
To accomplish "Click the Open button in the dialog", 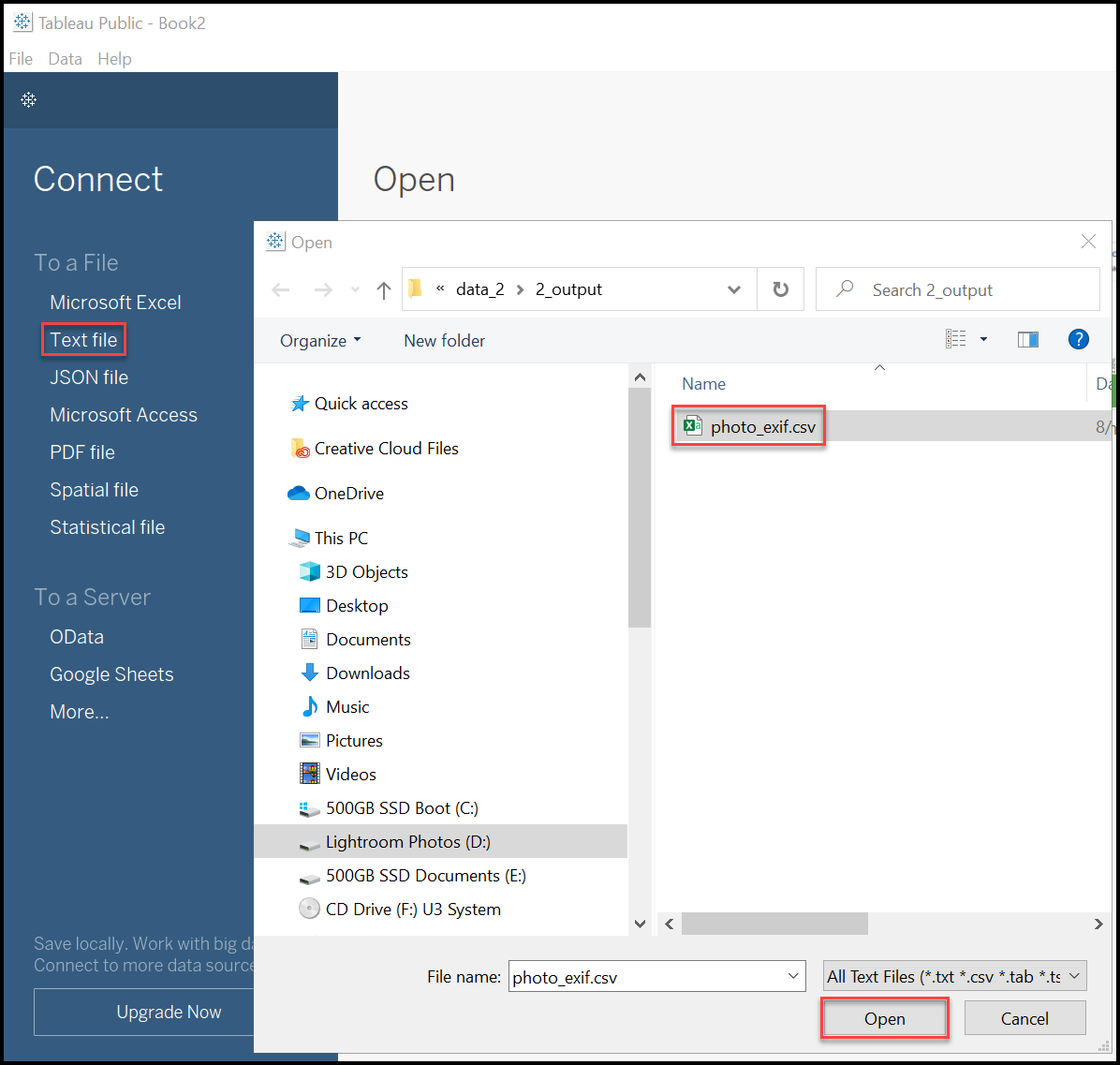I will pyautogui.click(x=884, y=1018).
